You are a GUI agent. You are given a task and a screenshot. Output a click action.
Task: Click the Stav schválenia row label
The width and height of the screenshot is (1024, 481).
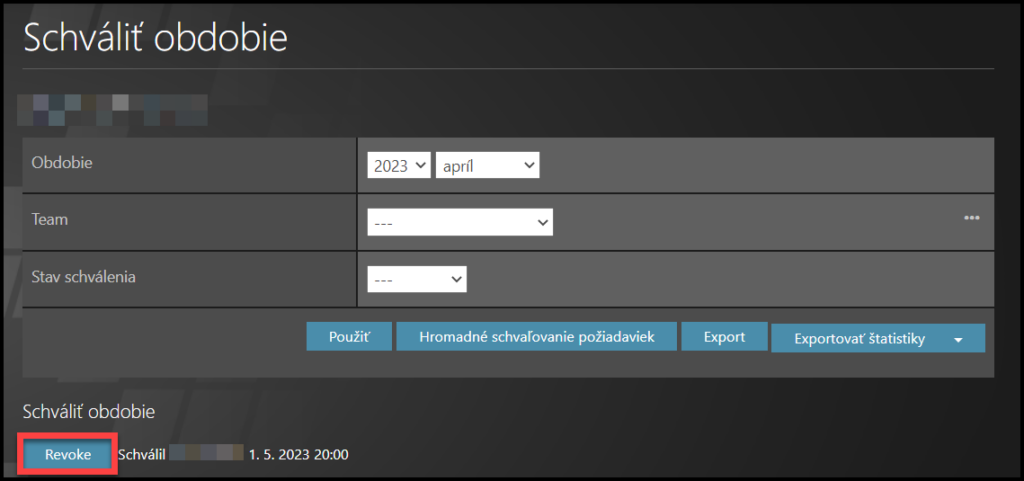[x=83, y=276]
